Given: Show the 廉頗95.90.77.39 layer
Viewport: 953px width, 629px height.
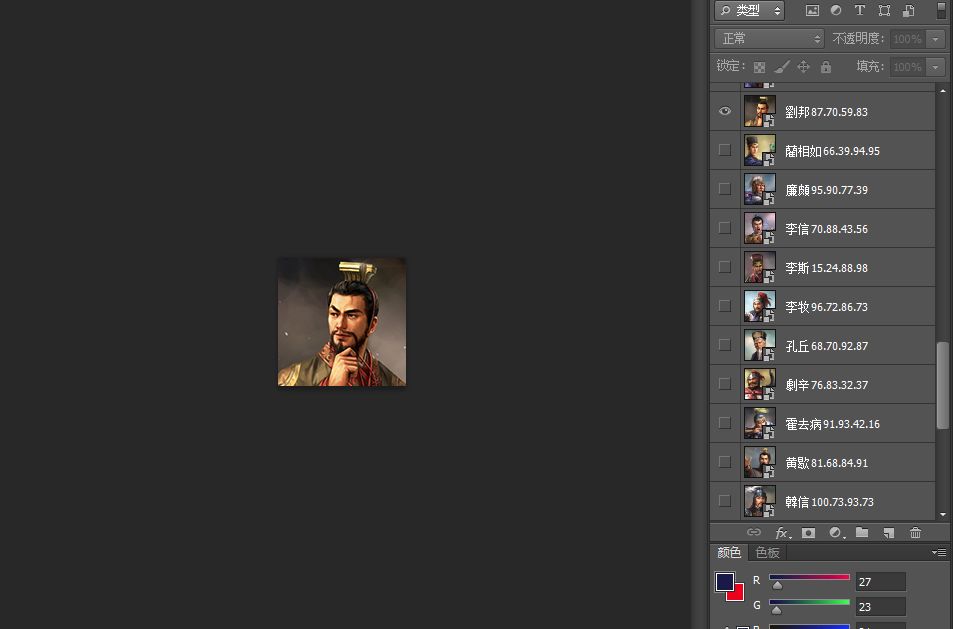Looking at the screenshot, I should [724, 189].
